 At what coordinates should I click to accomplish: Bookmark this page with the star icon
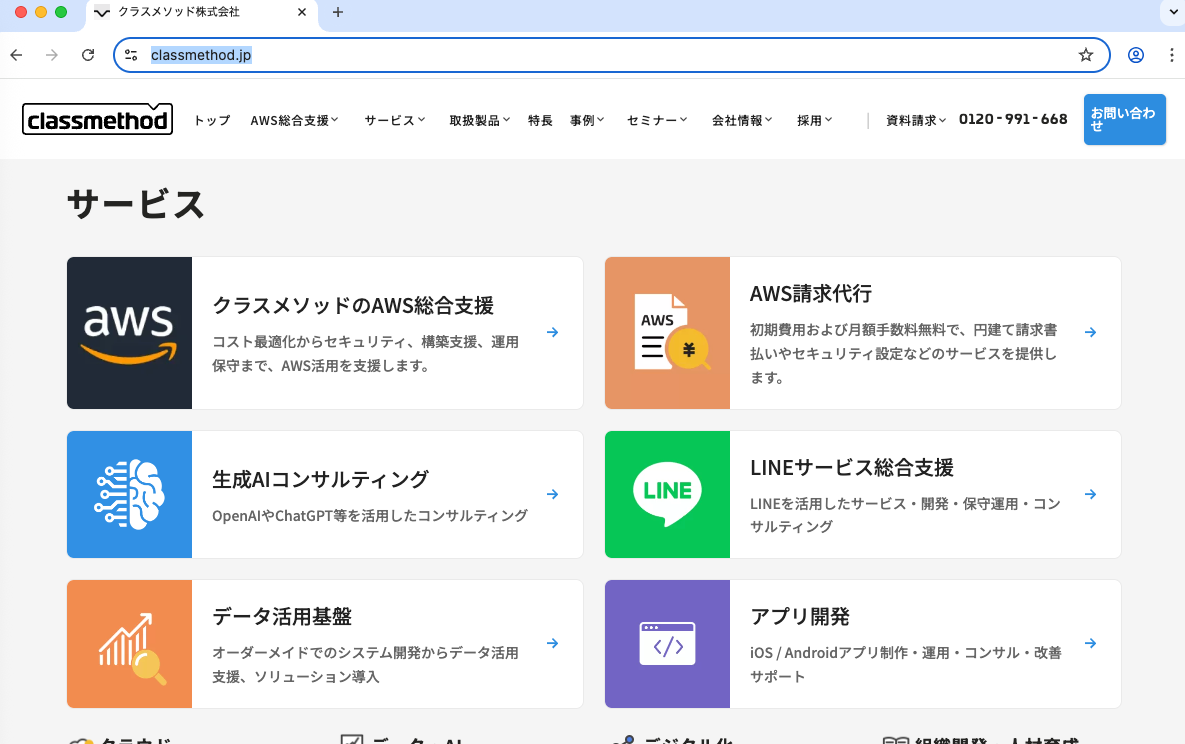1086,55
